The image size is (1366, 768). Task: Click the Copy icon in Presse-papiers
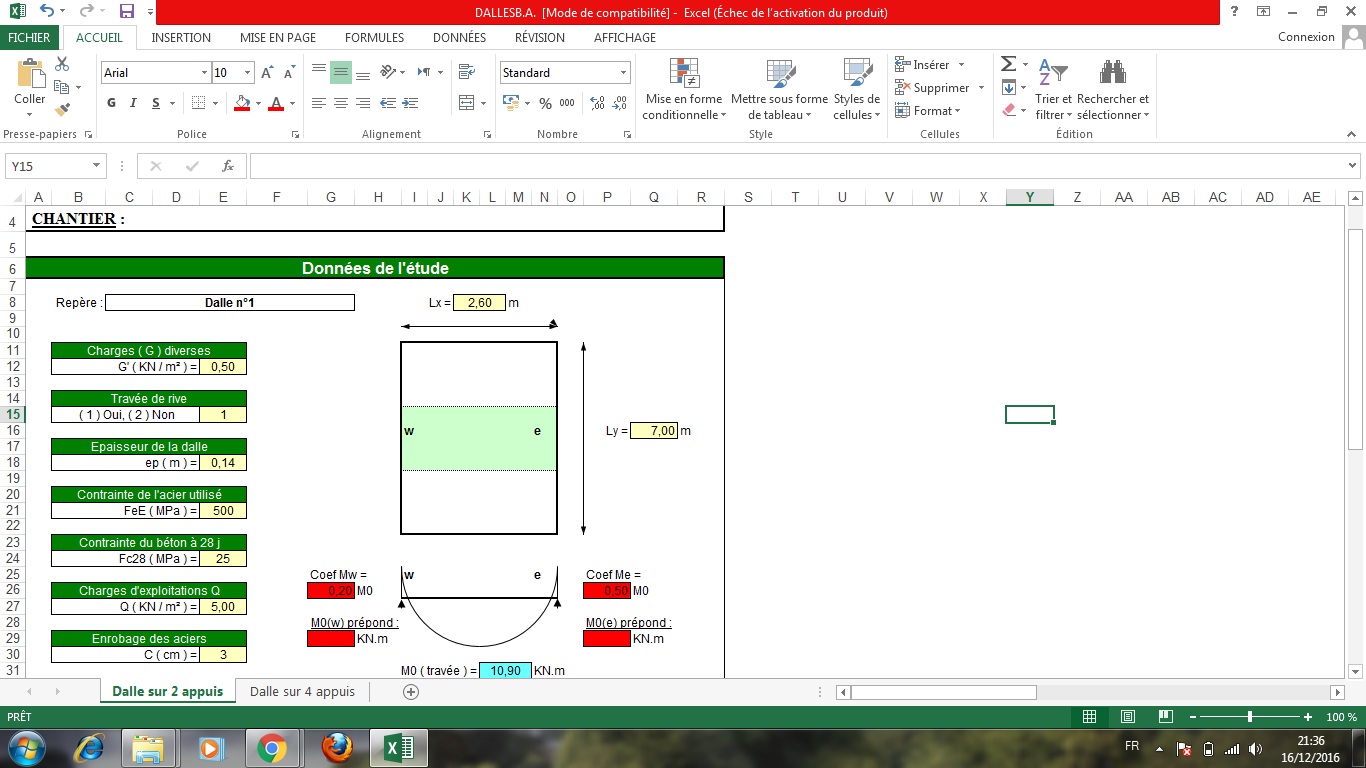coord(62,87)
